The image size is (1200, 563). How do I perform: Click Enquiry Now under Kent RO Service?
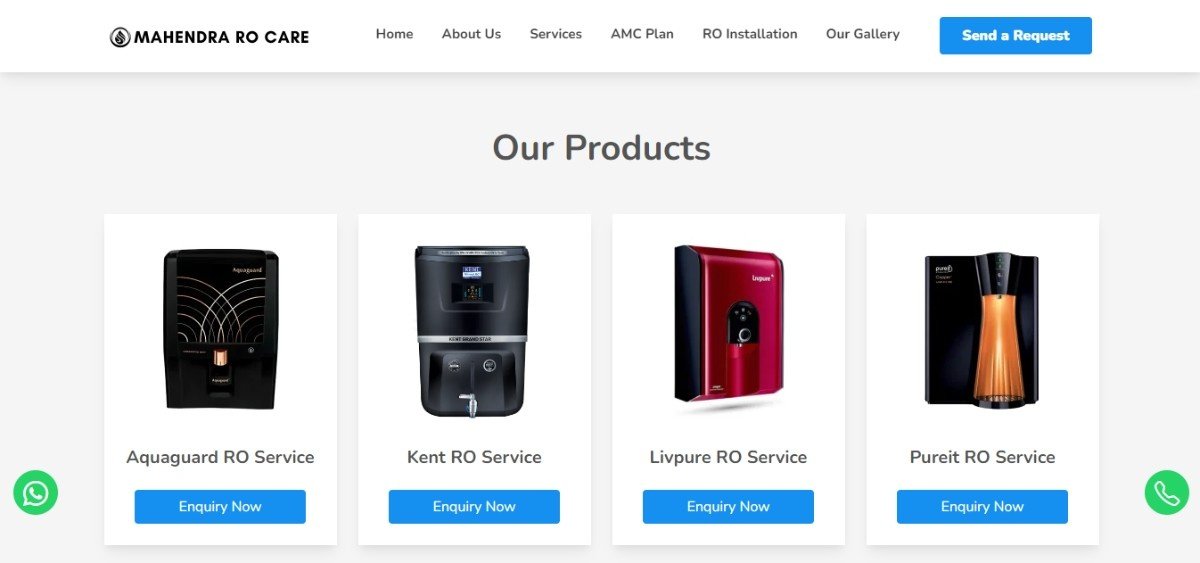point(474,507)
